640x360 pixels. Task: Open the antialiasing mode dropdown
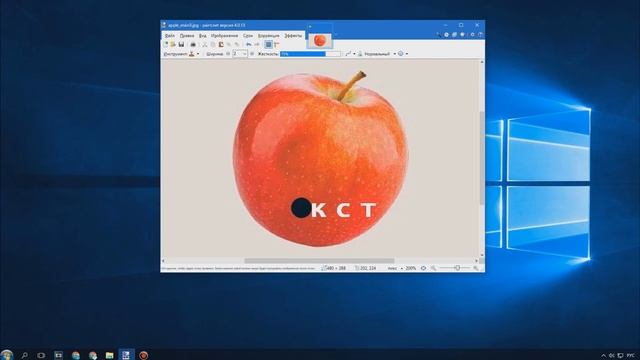[x=403, y=53]
